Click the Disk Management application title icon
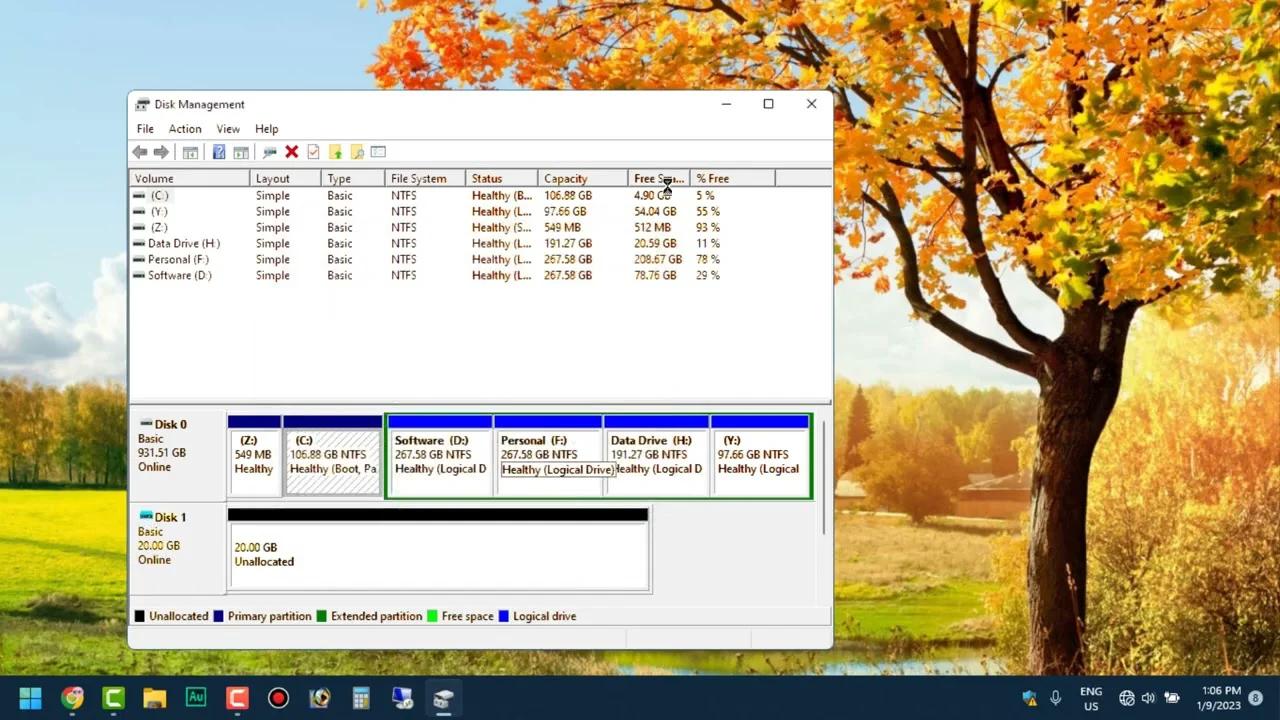Image resolution: width=1280 pixels, height=720 pixels. click(x=142, y=104)
